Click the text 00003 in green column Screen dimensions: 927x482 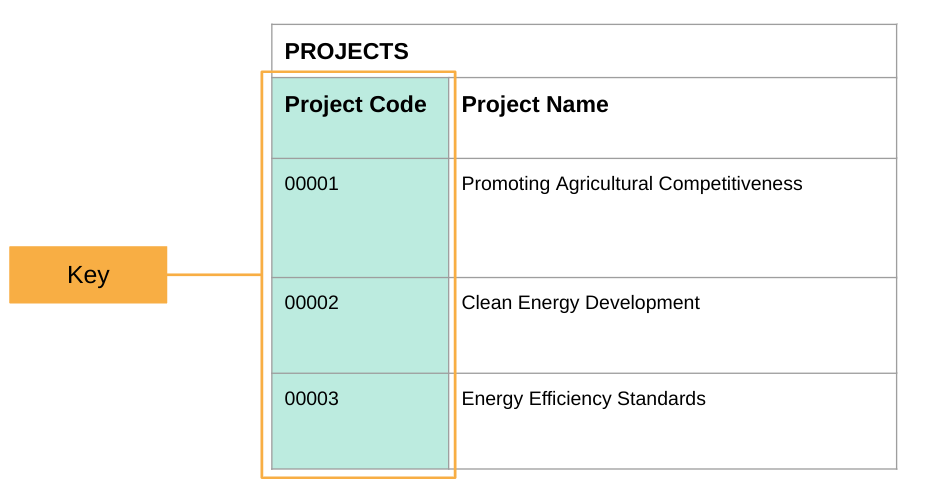(x=312, y=399)
